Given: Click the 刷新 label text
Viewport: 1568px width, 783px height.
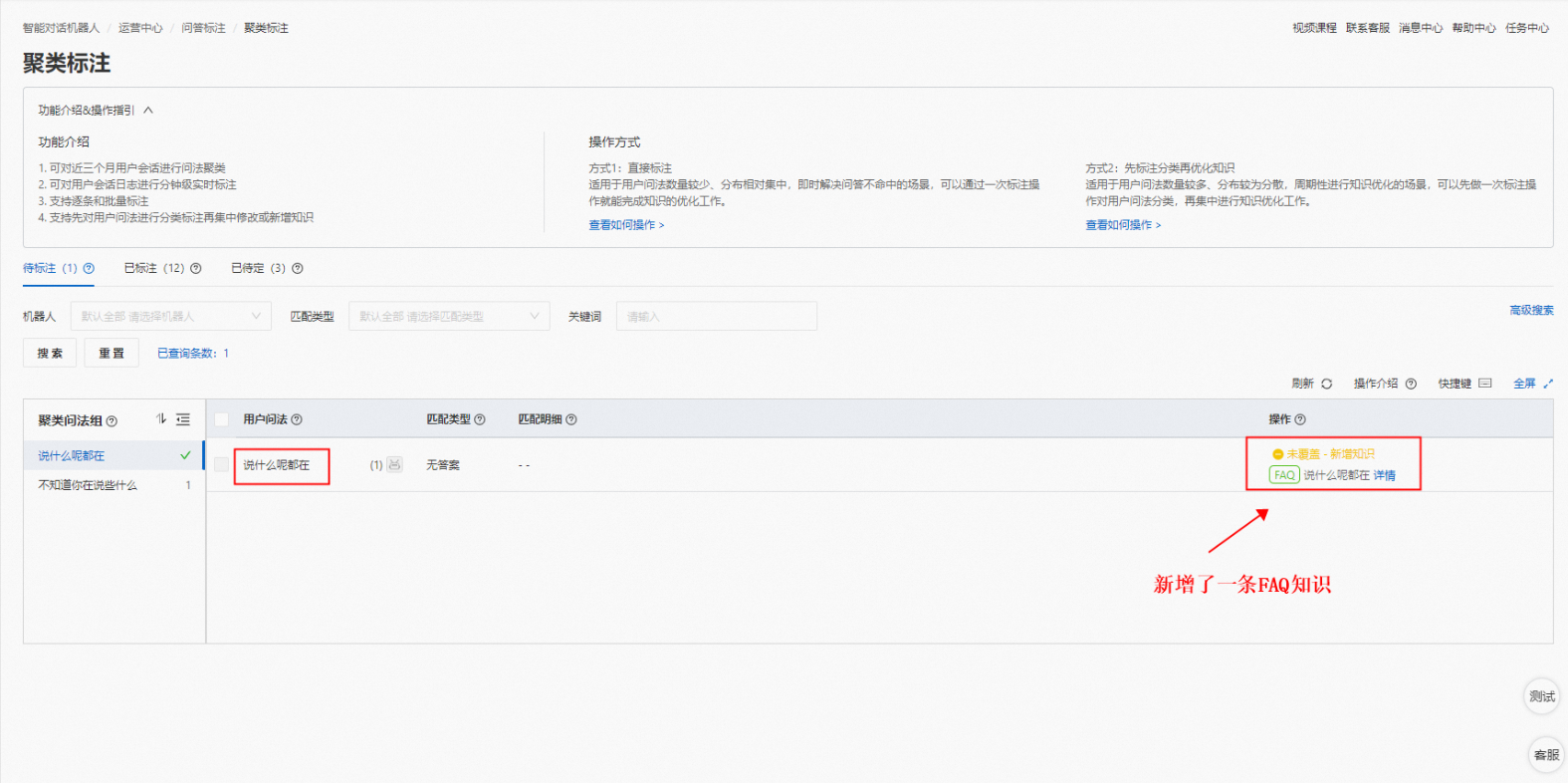Looking at the screenshot, I should click(x=1302, y=384).
